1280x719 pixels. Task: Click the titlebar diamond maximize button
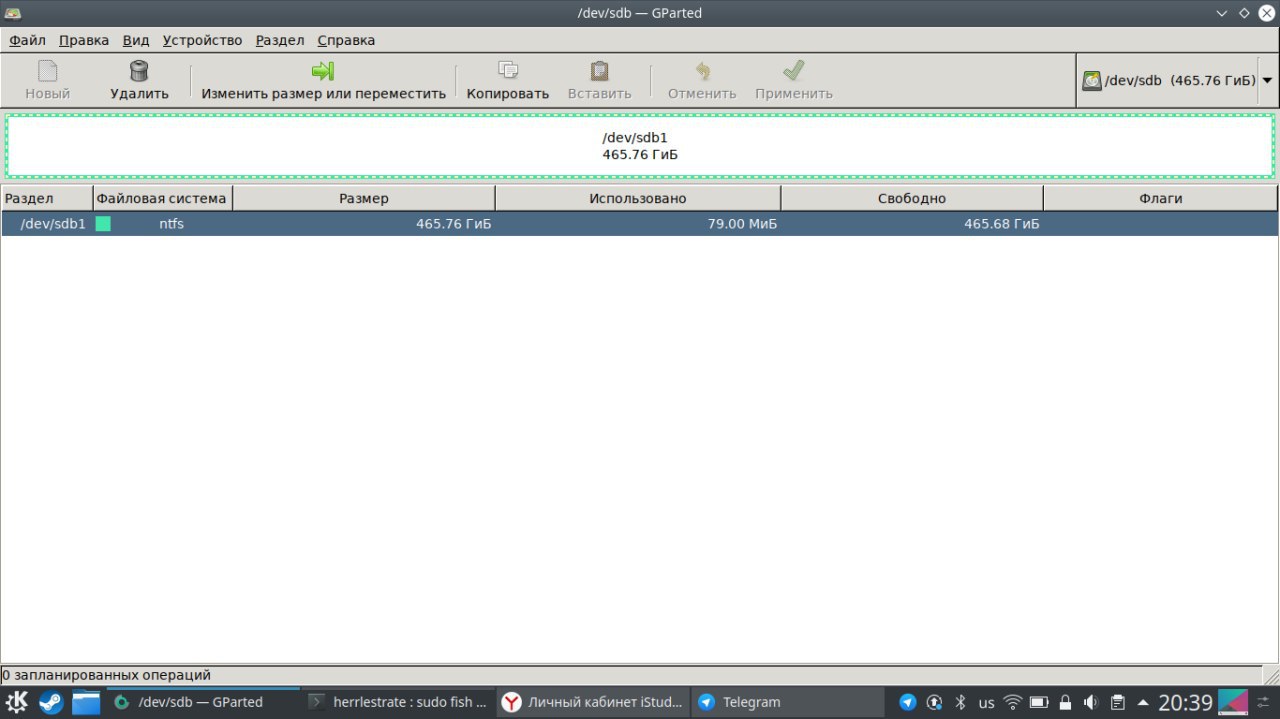1244,13
